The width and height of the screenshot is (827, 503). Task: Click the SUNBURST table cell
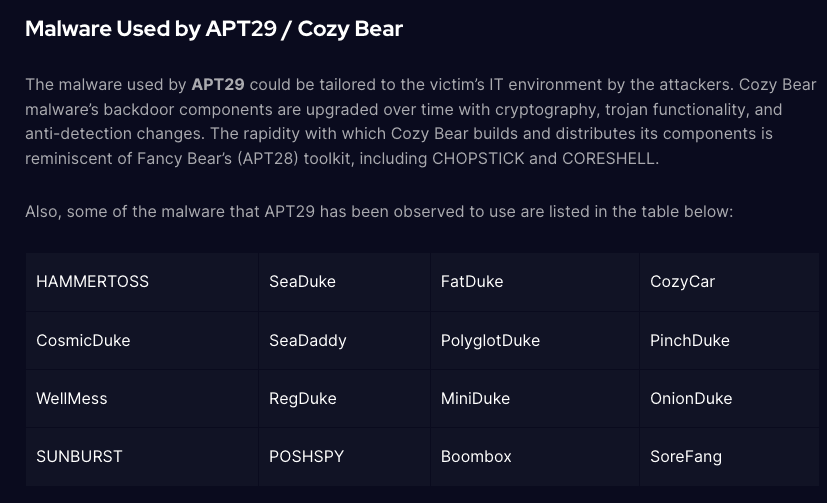click(x=79, y=456)
